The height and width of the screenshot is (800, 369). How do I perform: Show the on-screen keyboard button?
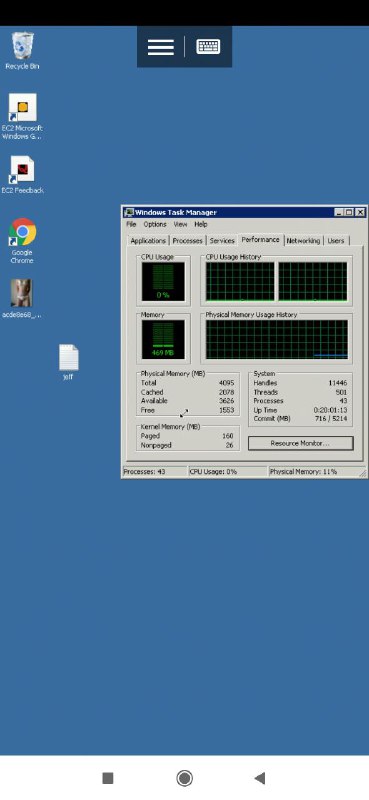(x=208, y=47)
